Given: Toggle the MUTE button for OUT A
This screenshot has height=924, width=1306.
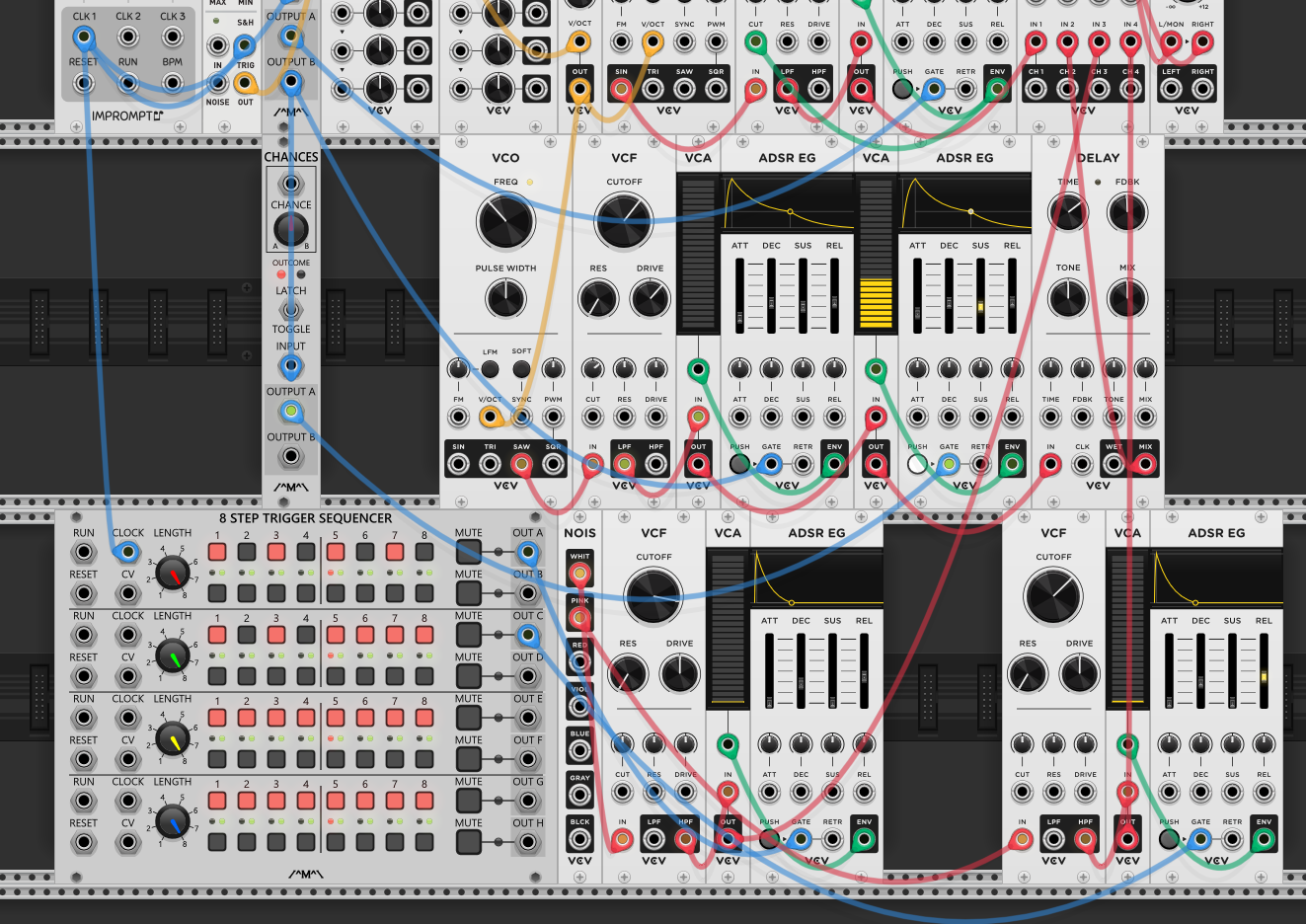Looking at the screenshot, I should [468, 552].
